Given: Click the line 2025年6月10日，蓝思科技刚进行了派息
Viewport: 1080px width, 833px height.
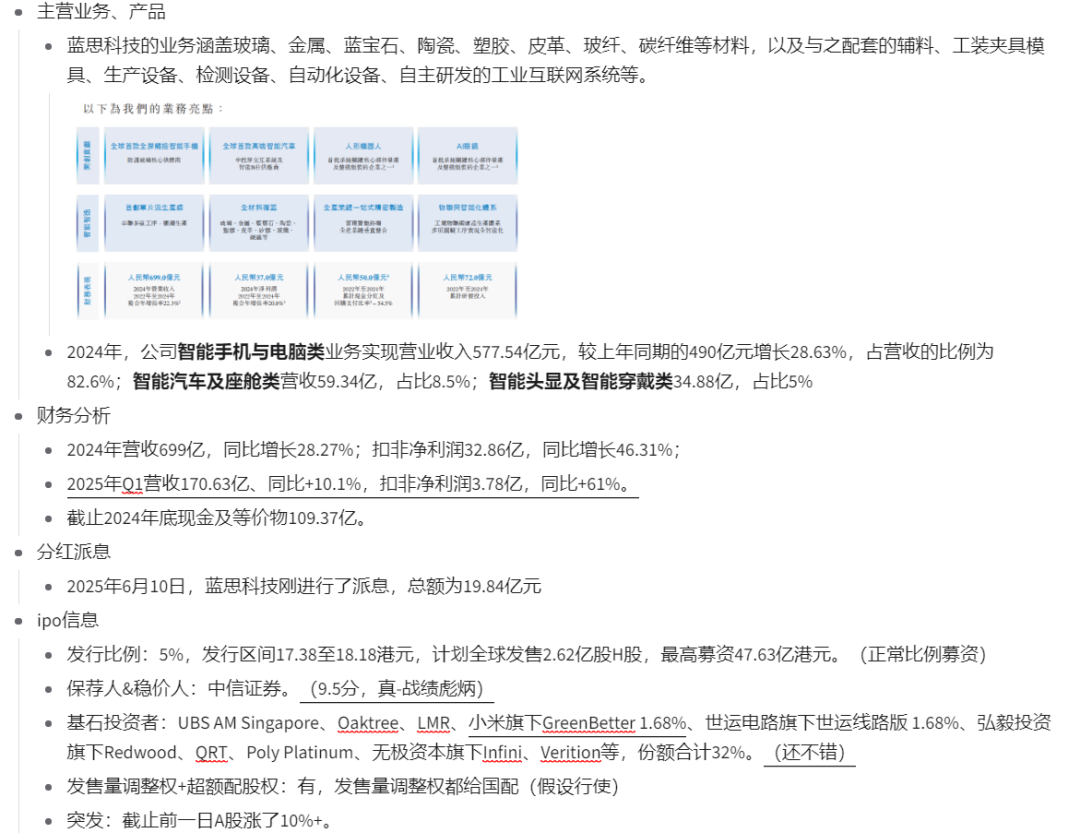Looking at the screenshot, I should click(304, 586).
